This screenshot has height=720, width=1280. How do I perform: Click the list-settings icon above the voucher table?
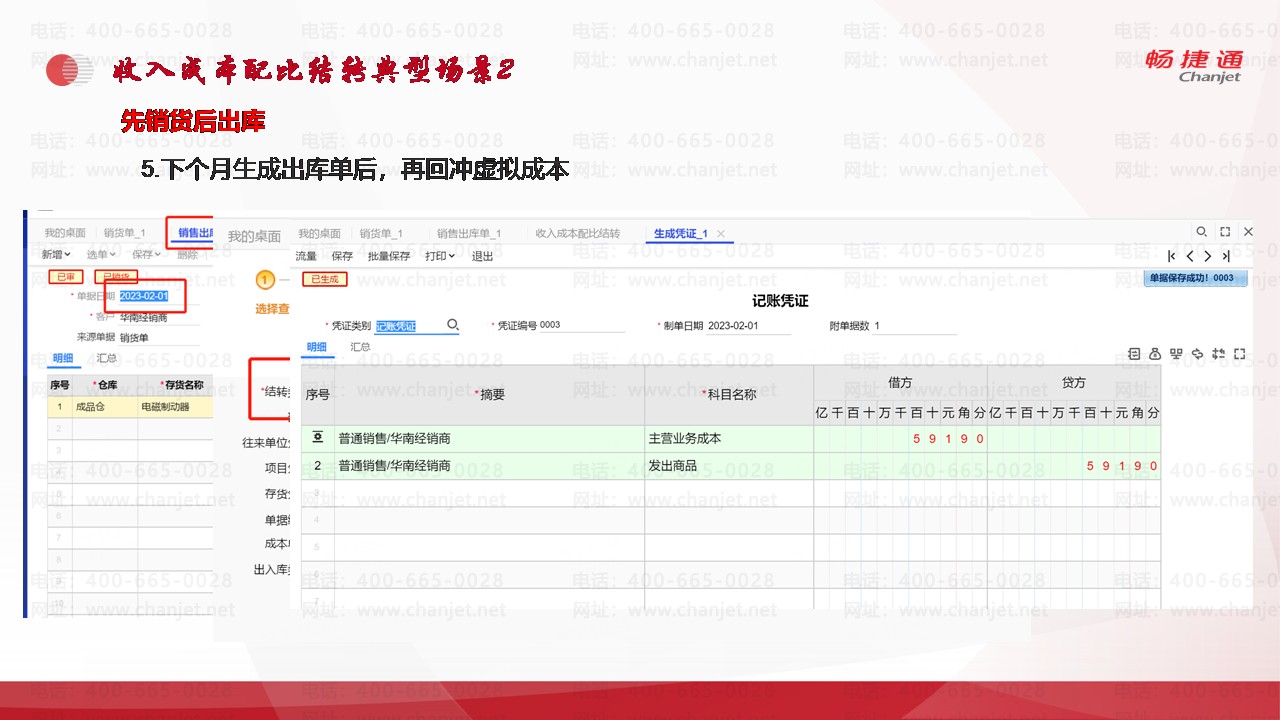1134,353
